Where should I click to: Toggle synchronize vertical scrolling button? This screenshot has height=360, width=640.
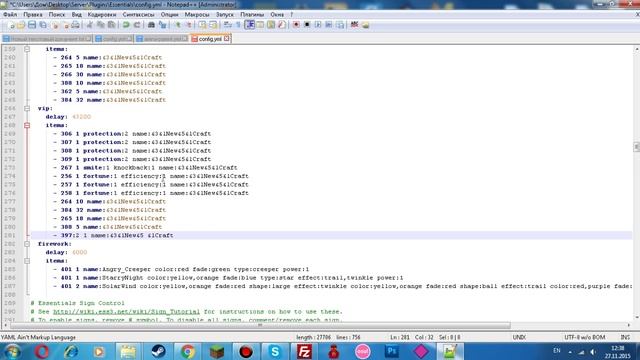(203, 25)
